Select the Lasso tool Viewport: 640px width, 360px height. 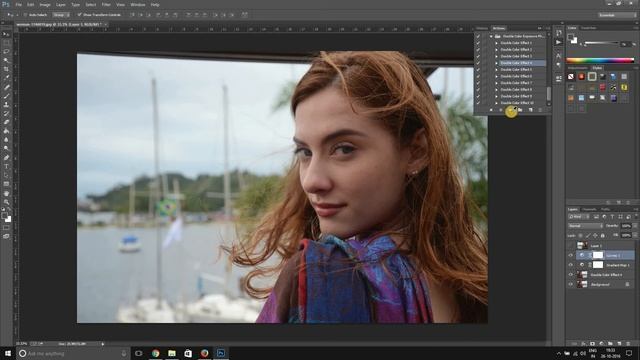coord(6,52)
